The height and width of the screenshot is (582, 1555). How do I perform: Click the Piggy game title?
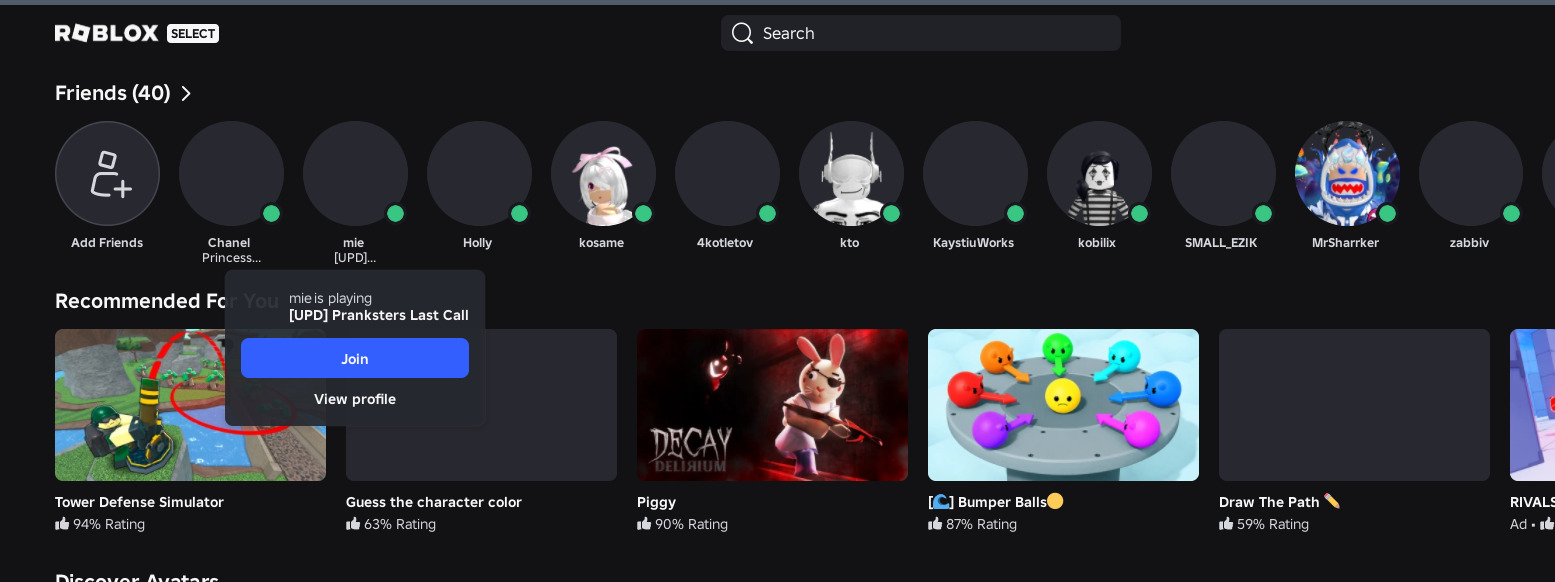coord(656,502)
